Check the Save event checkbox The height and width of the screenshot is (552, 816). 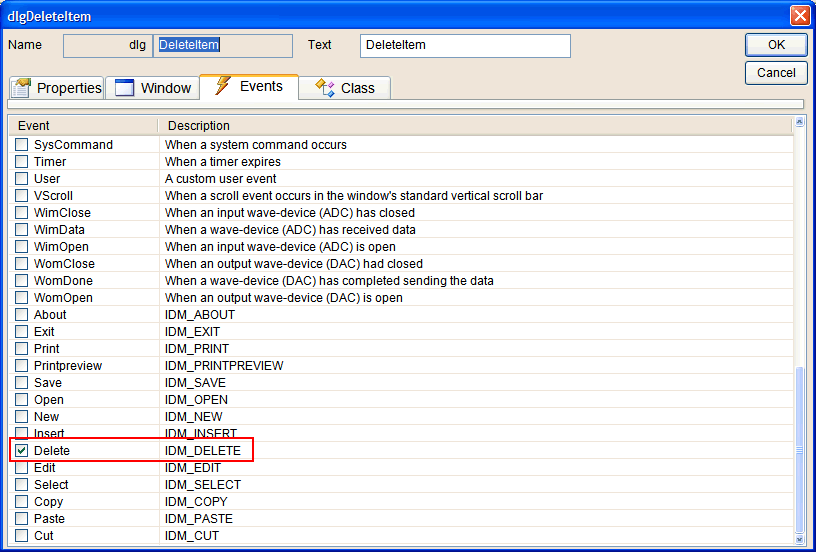pos(21,382)
